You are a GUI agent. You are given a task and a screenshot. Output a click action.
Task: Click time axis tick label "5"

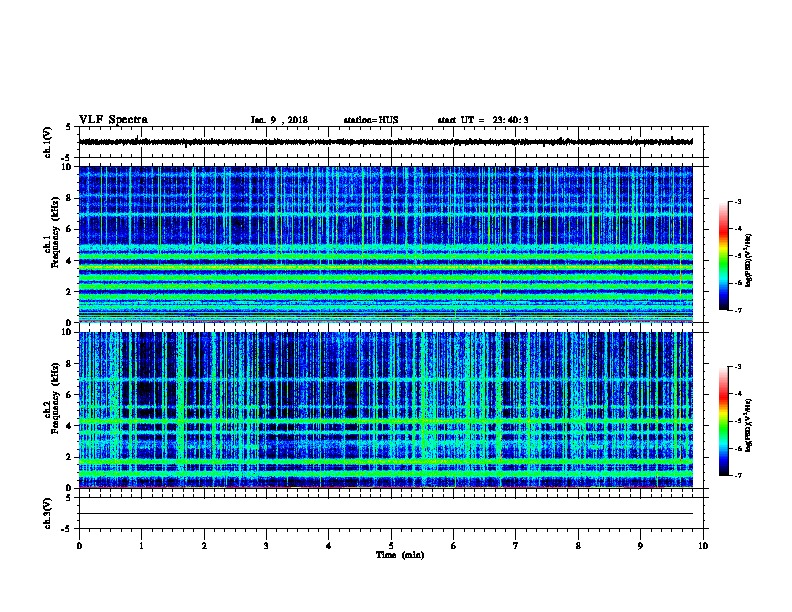391,545
